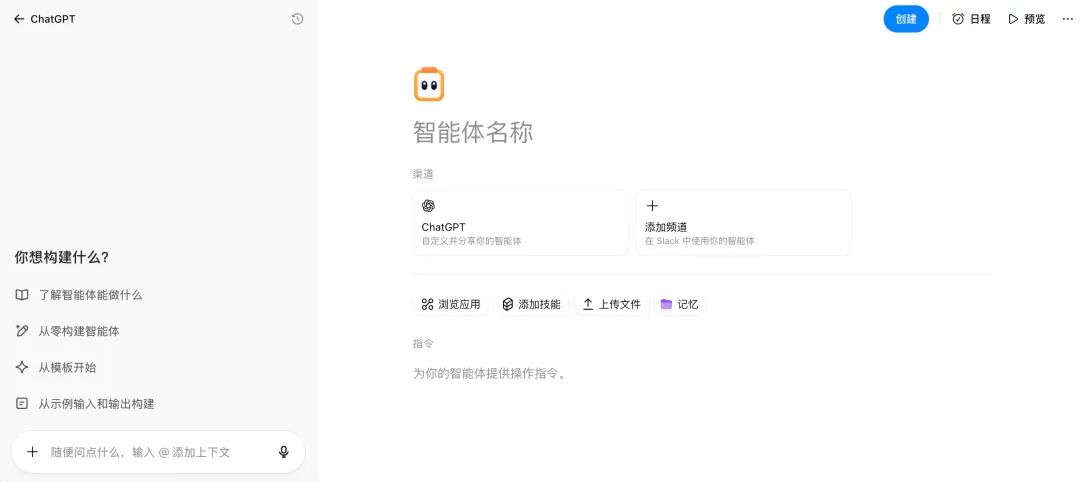Select 从示例输入和输出构建 suggestion
Image resolution: width=1080 pixels, height=482 pixels.
84,404
